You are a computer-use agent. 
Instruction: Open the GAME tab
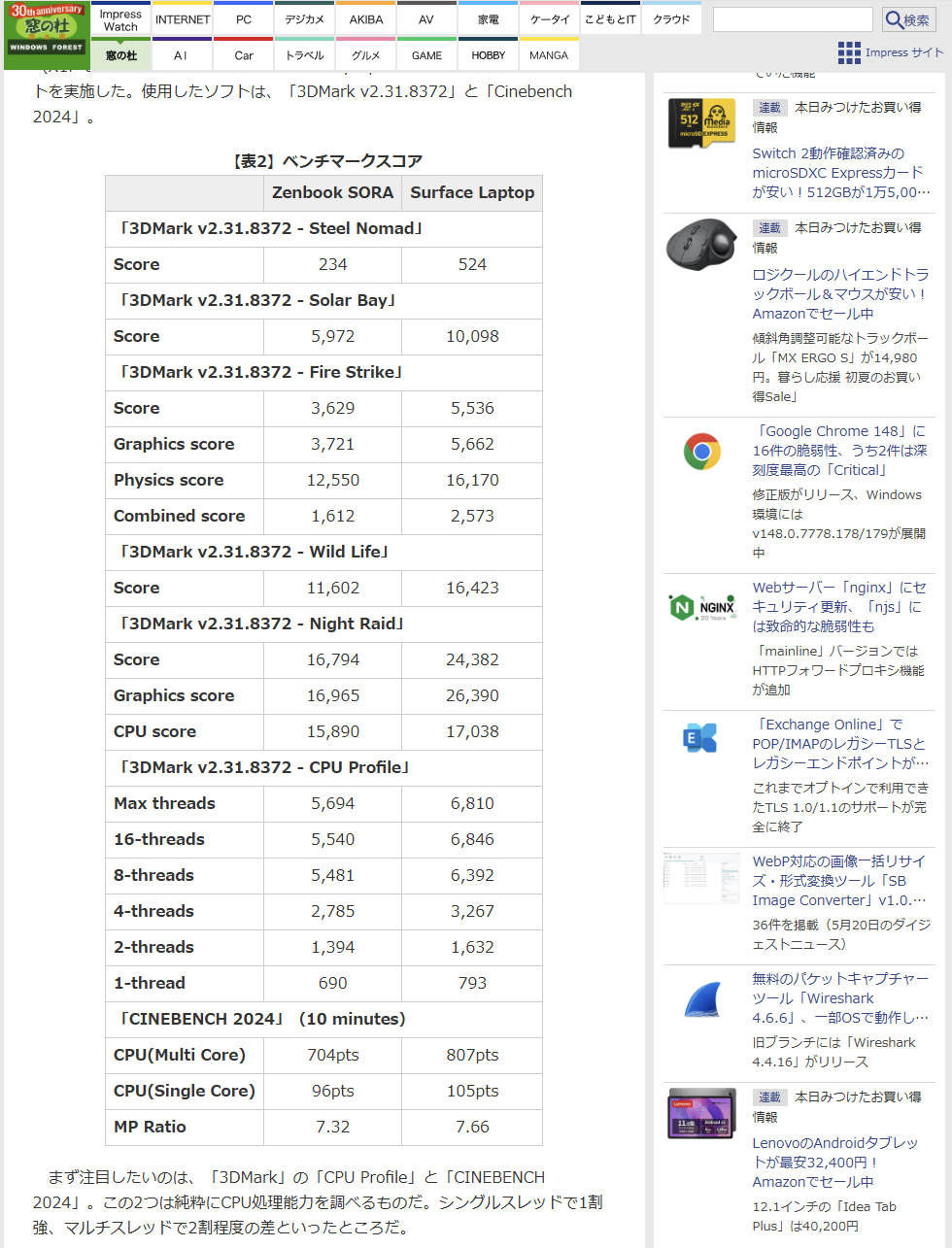coord(426,54)
